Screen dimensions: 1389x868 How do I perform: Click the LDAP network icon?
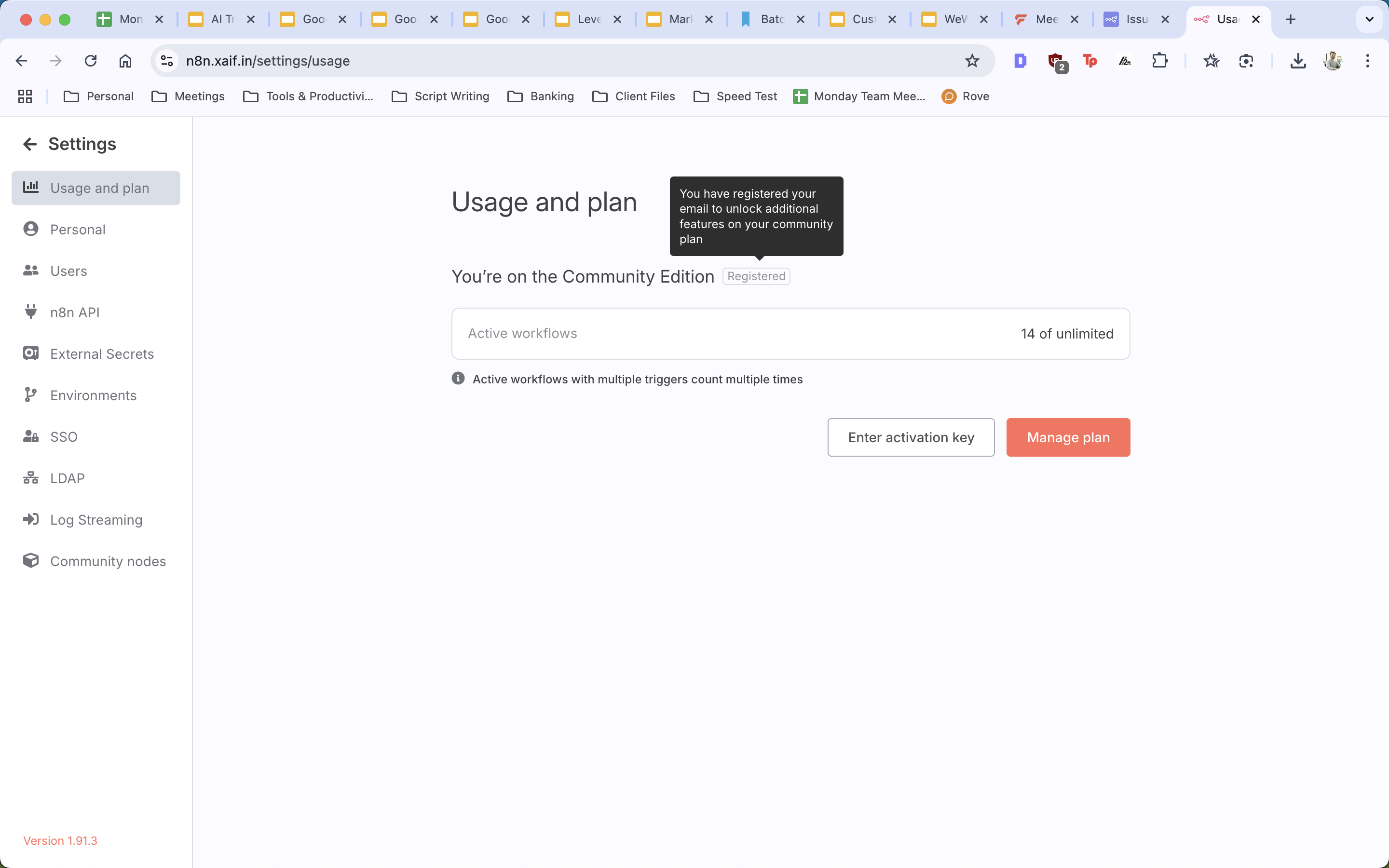pos(30,477)
